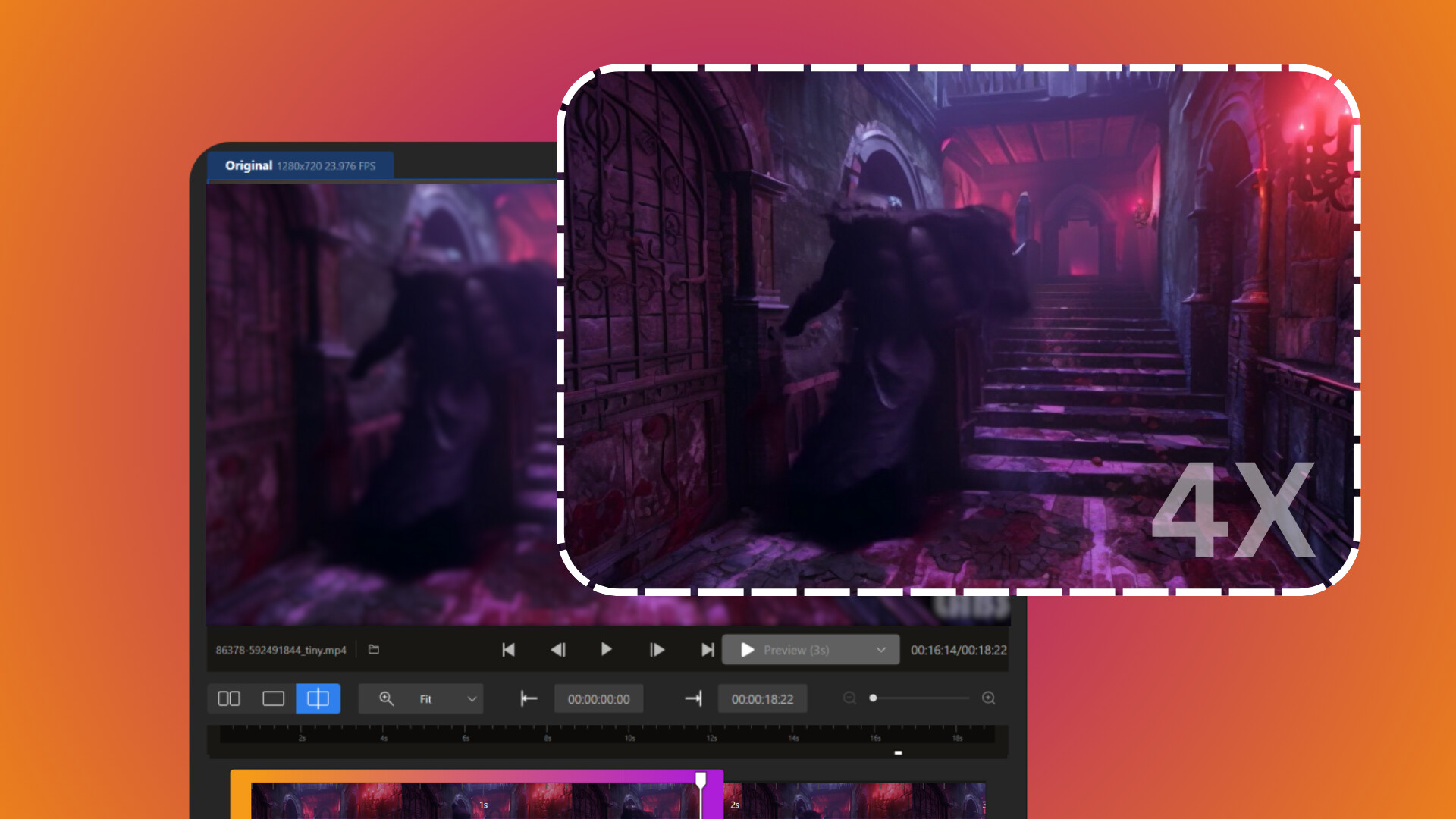
Task: Jump to the last frame
Action: coord(707,650)
